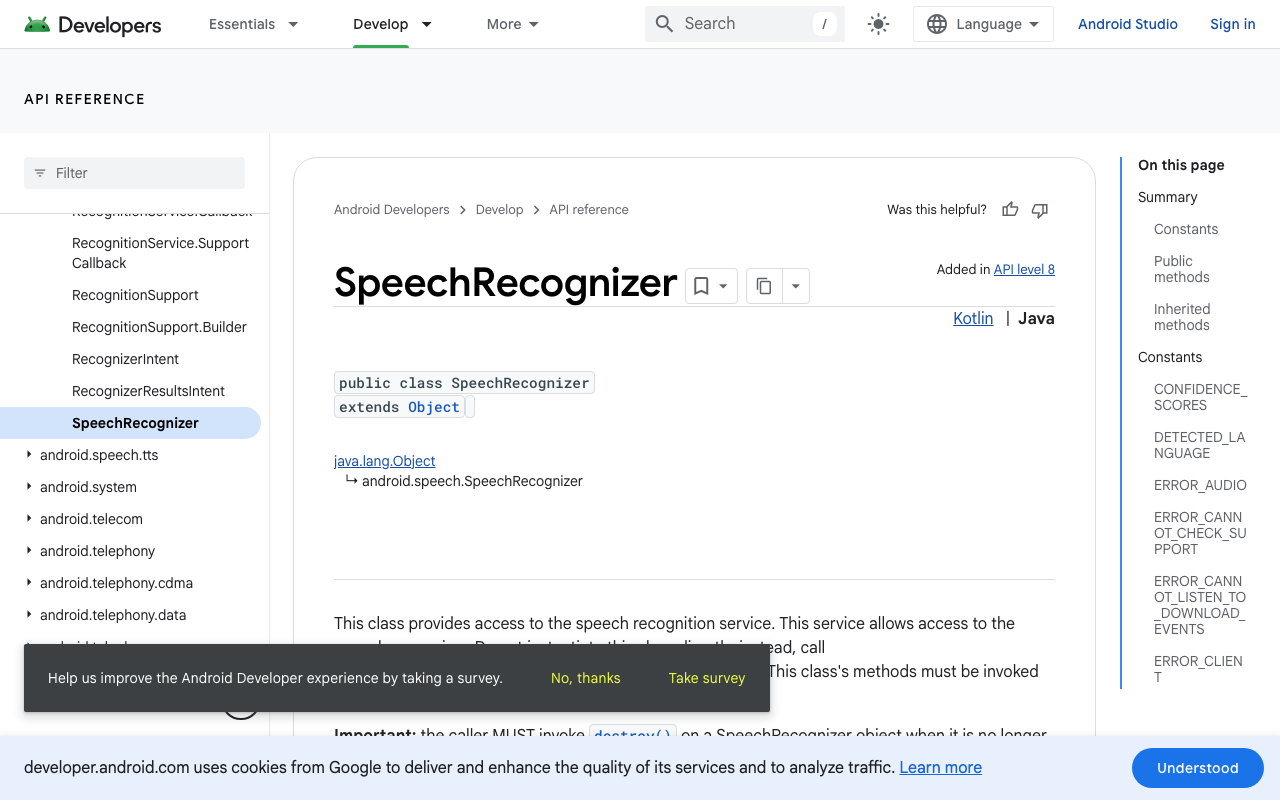Click the java.lang.Object link
Screen dimensions: 1280x800
tap(385, 461)
